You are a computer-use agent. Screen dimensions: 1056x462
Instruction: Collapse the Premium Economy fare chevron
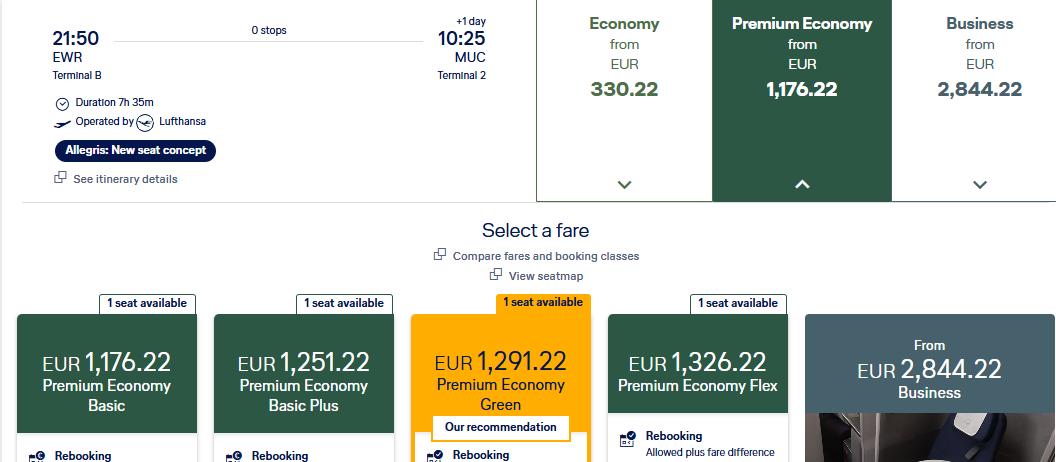coord(801,185)
